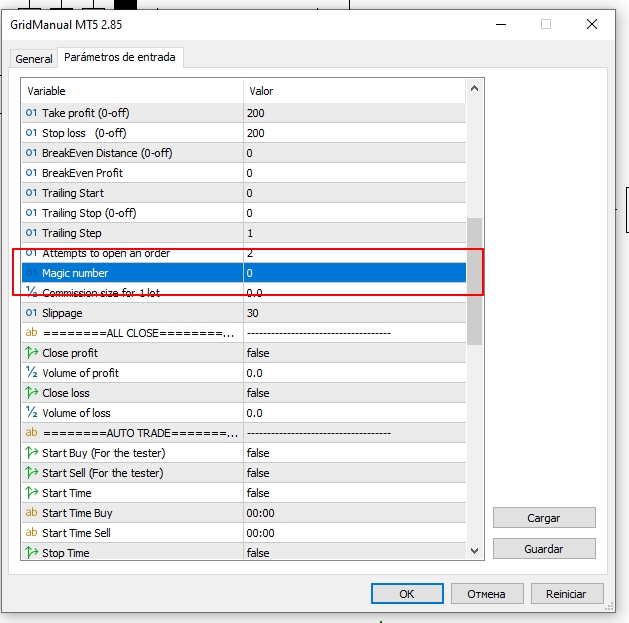Viewport: 629px width, 623px height.
Task: Click the boolean arrow icon beside Close profit
Action: 31,353
